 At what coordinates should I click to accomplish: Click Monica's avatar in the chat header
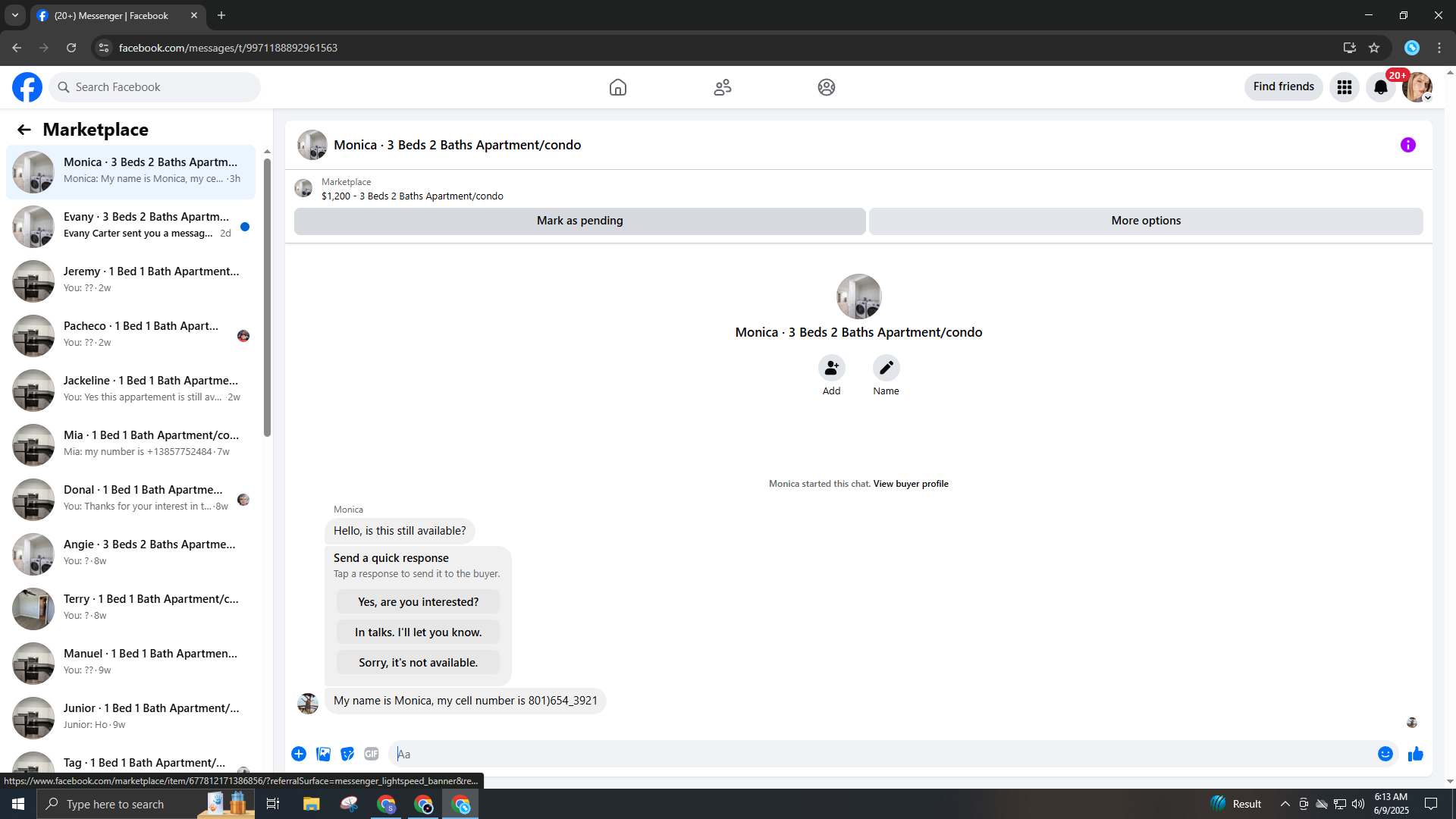coord(312,145)
